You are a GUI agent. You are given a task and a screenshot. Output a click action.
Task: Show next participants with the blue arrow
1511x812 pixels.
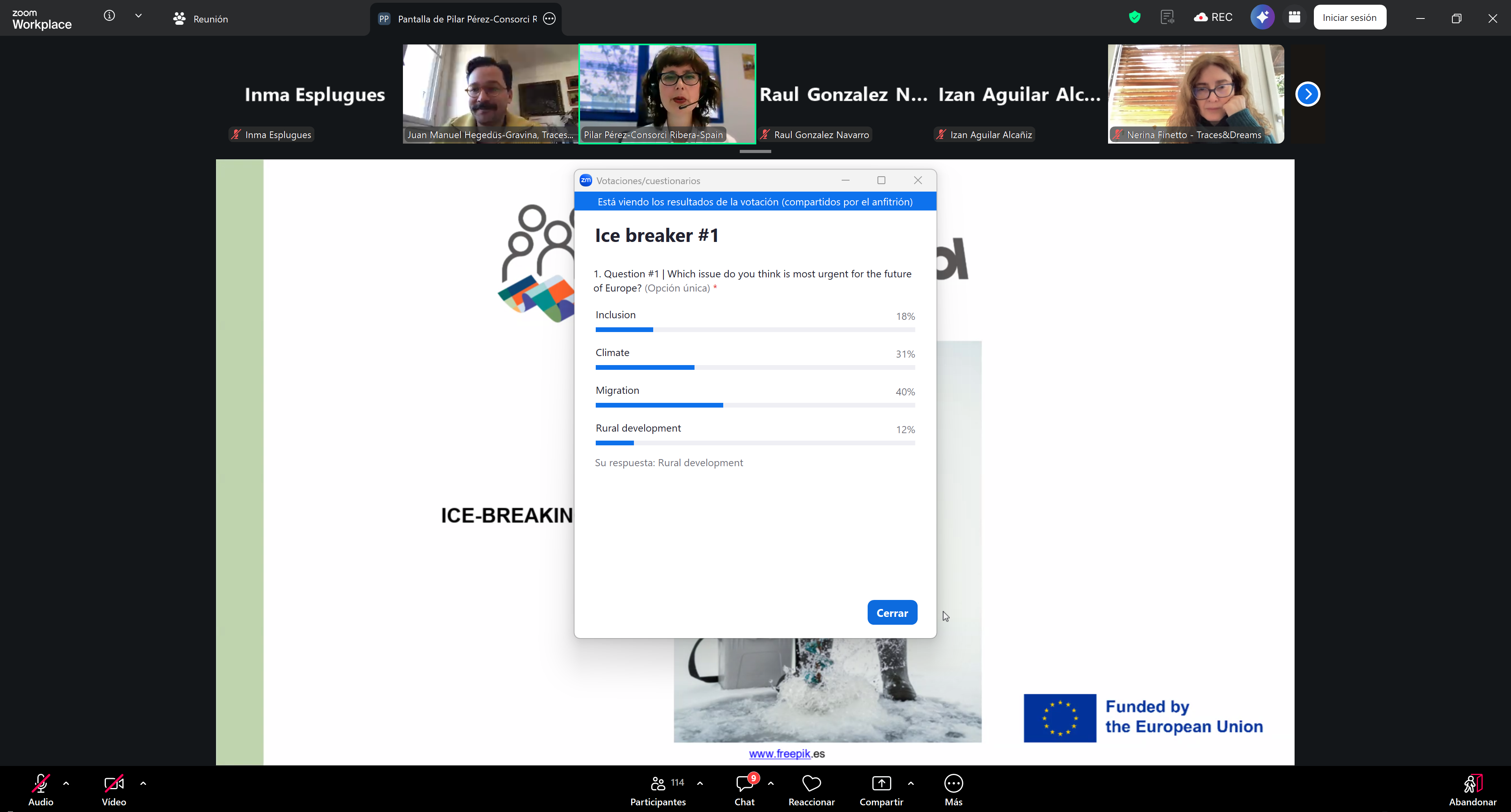1308,94
